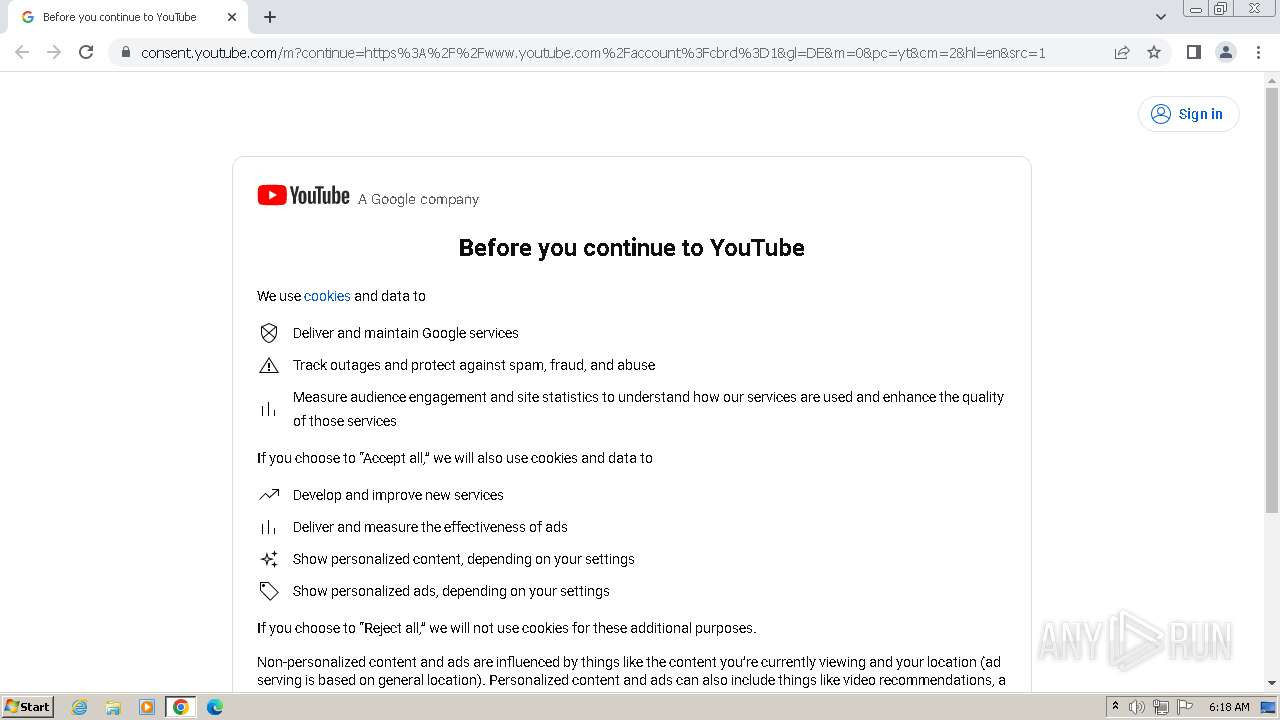This screenshot has height=720, width=1280.
Task: Open File Explorer from the taskbar
Action: pos(113,707)
